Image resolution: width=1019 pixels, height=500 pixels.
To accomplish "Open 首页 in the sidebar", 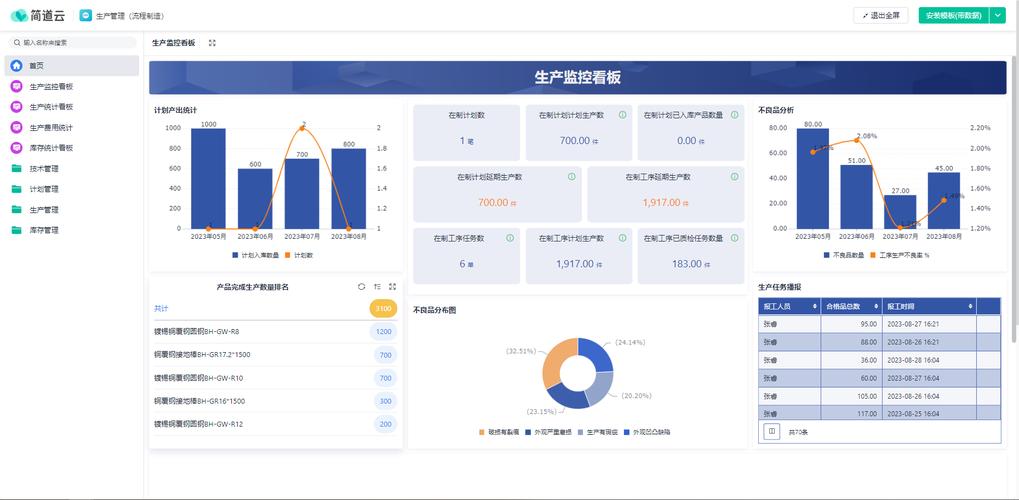I will (72, 66).
